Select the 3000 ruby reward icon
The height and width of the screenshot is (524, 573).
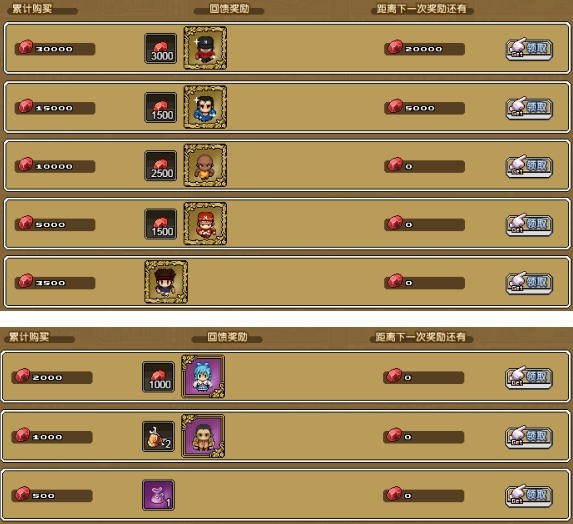tap(160, 49)
